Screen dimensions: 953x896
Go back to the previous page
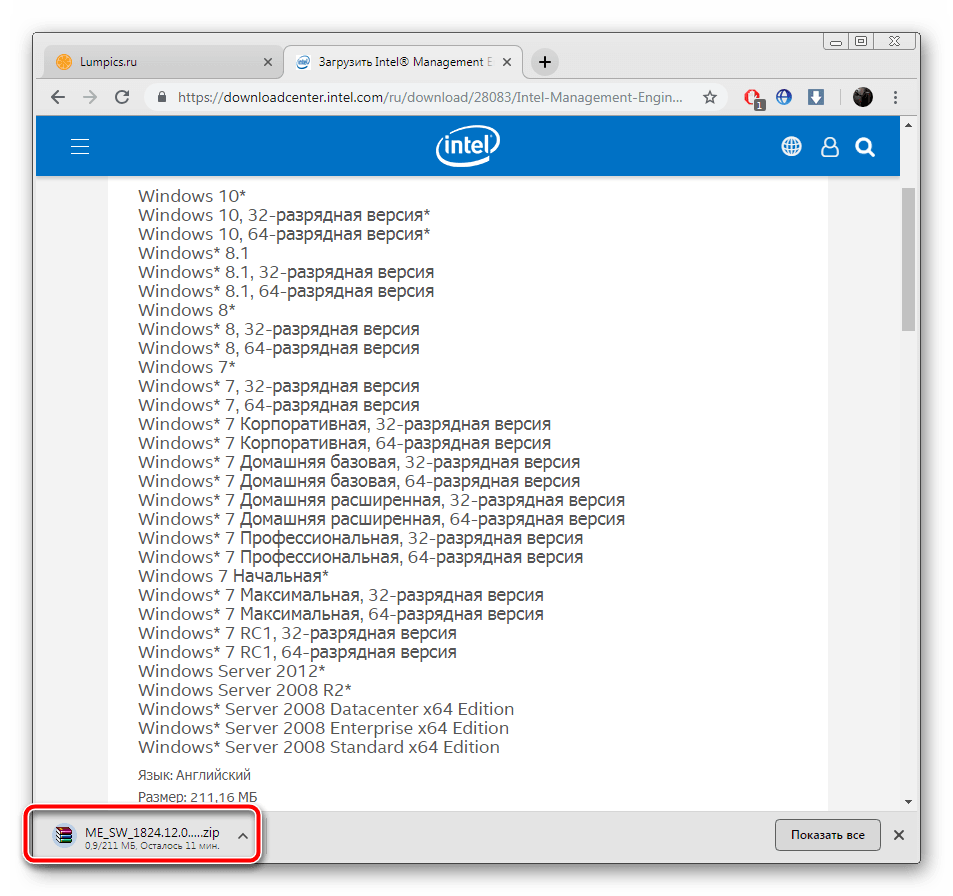point(58,97)
